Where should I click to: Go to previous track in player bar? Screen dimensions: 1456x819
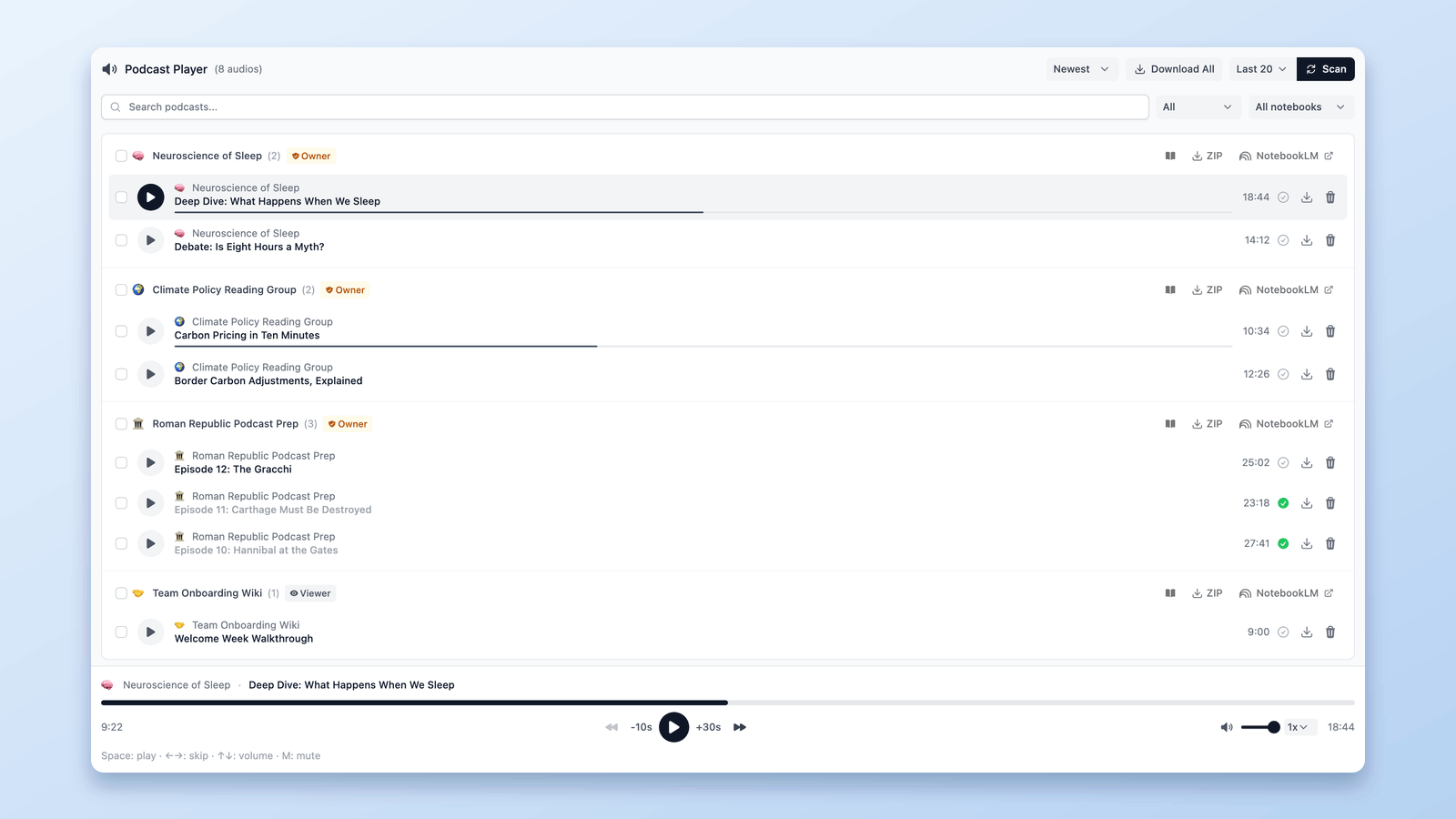pyautogui.click(x=612, y=727)
